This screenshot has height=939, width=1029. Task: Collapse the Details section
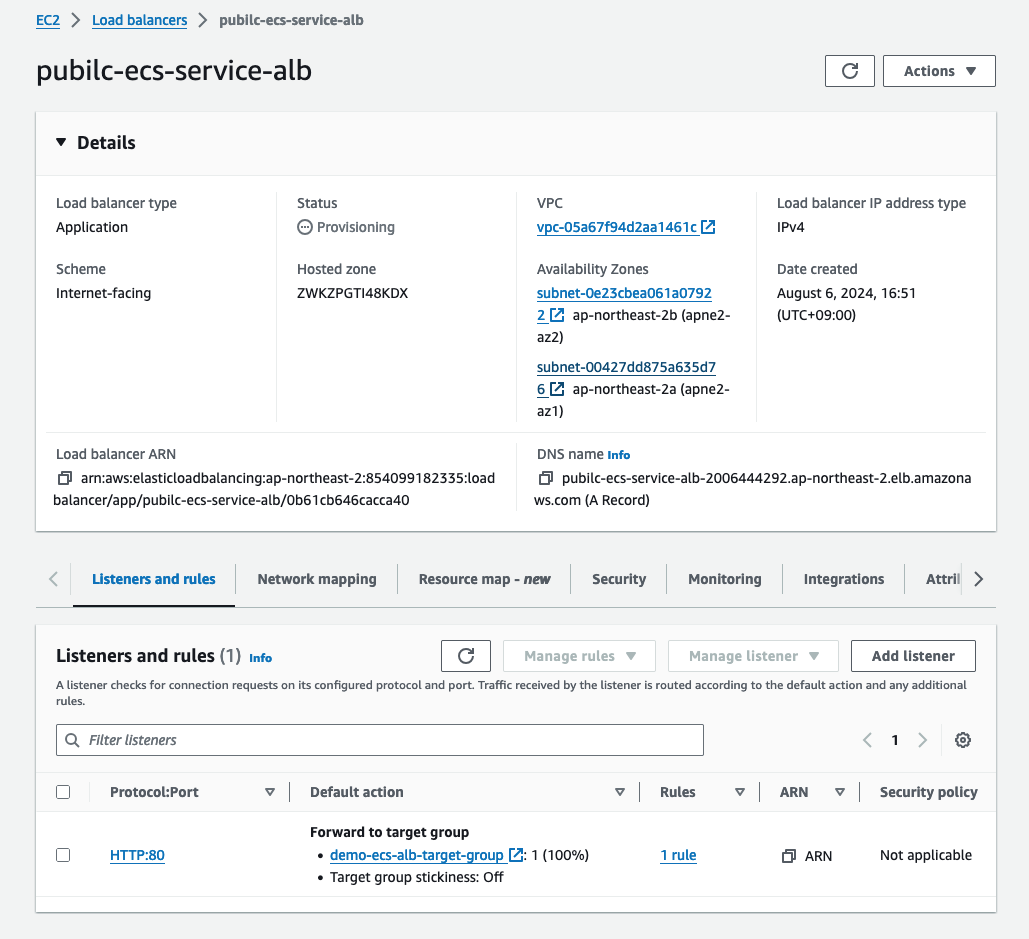61,142
